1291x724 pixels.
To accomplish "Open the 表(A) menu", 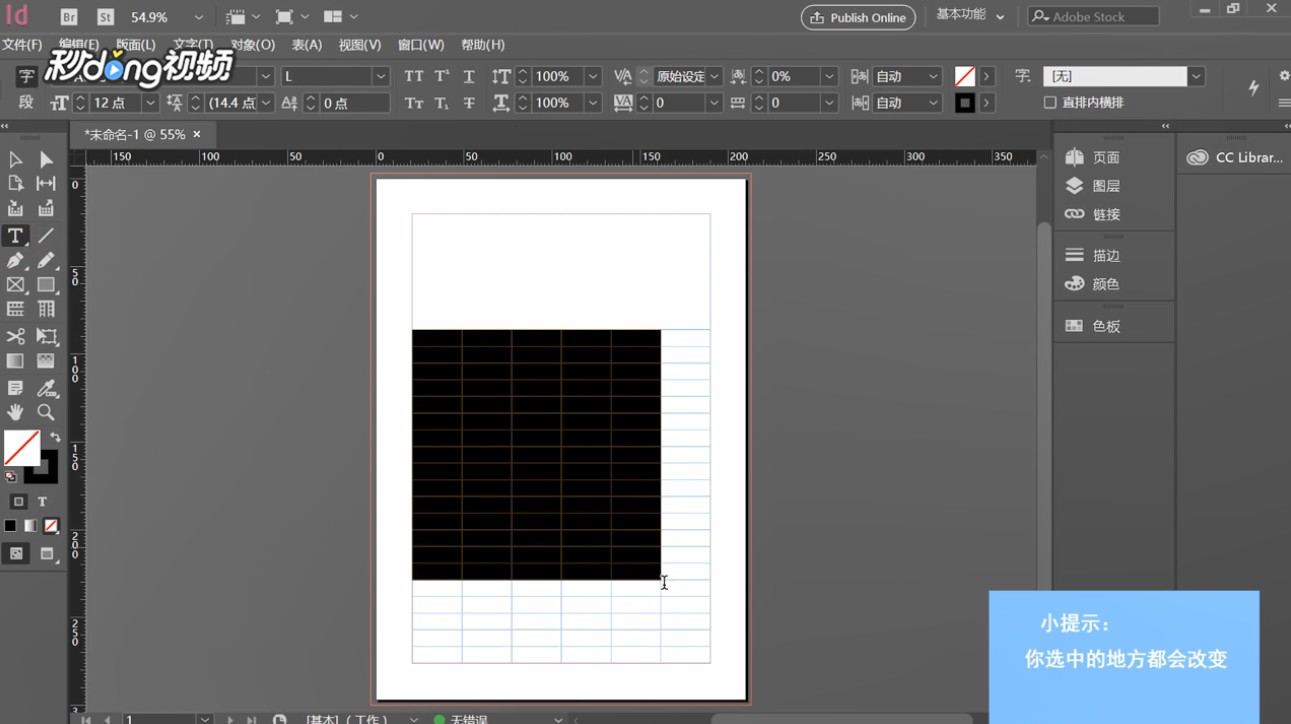I will click(x=306, y=45).
